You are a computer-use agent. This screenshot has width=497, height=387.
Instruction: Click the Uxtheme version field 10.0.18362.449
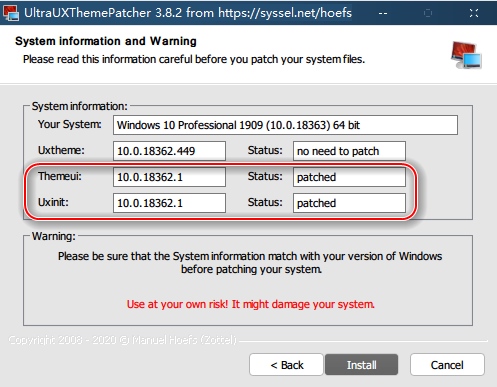(x=169, y=151)
